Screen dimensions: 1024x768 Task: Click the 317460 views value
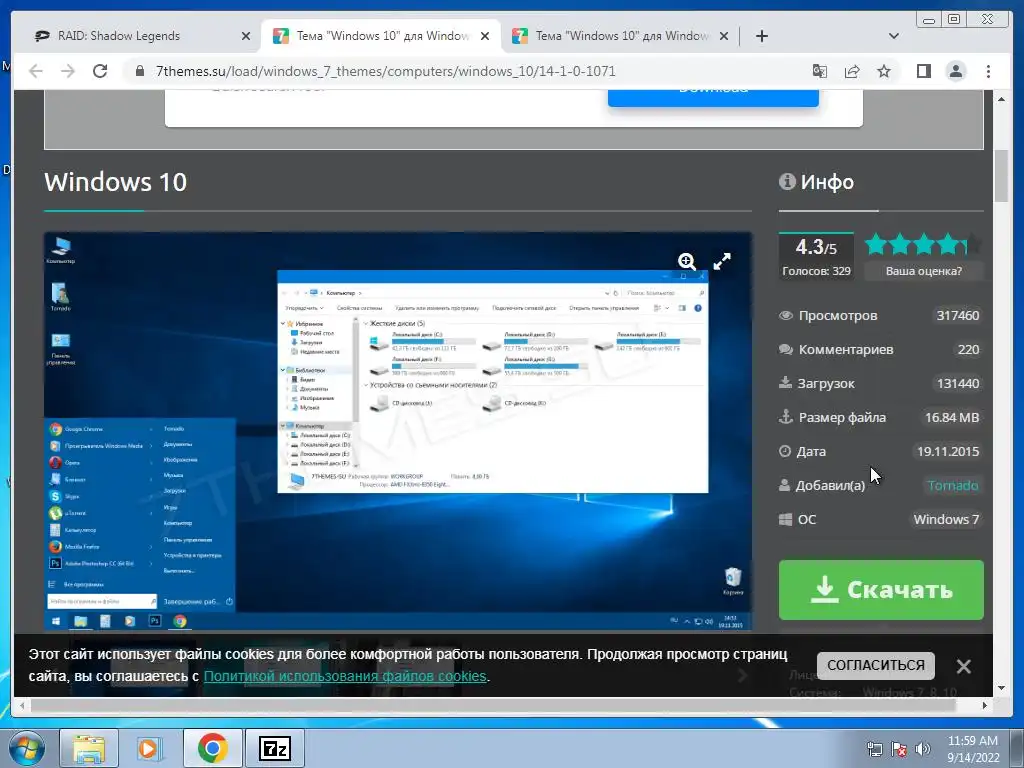coord(957,315)
